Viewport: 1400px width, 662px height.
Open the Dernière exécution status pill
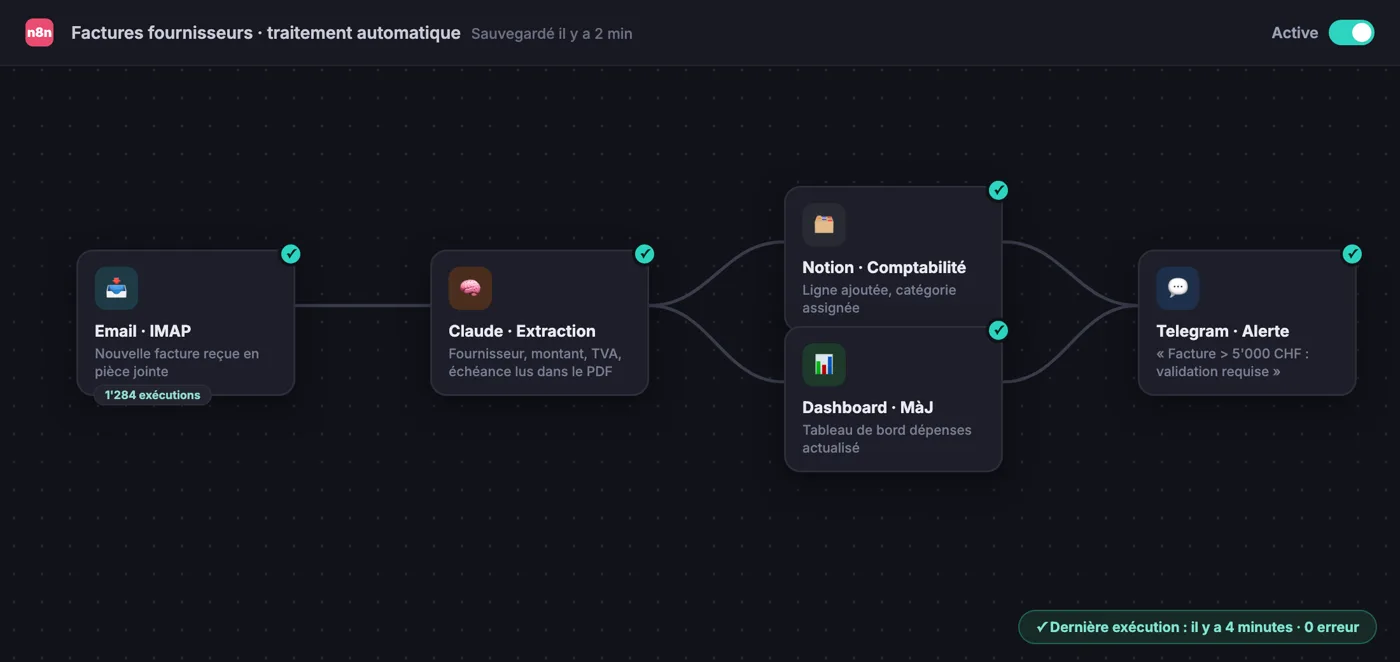click(1197, 627)
